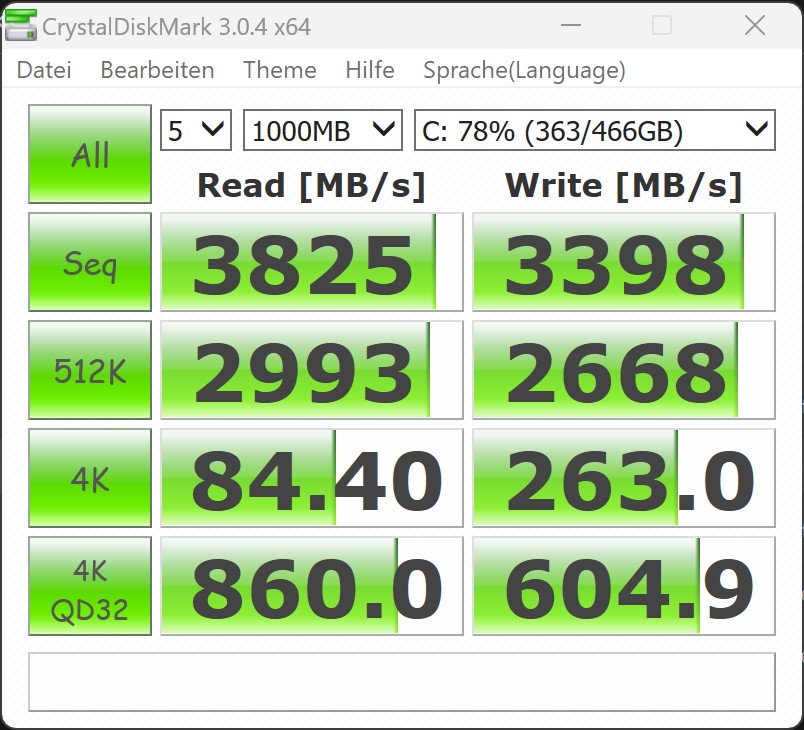Click the Seq read result 3825
This screenshot has height=730, width=804.
tap(312, 262)
